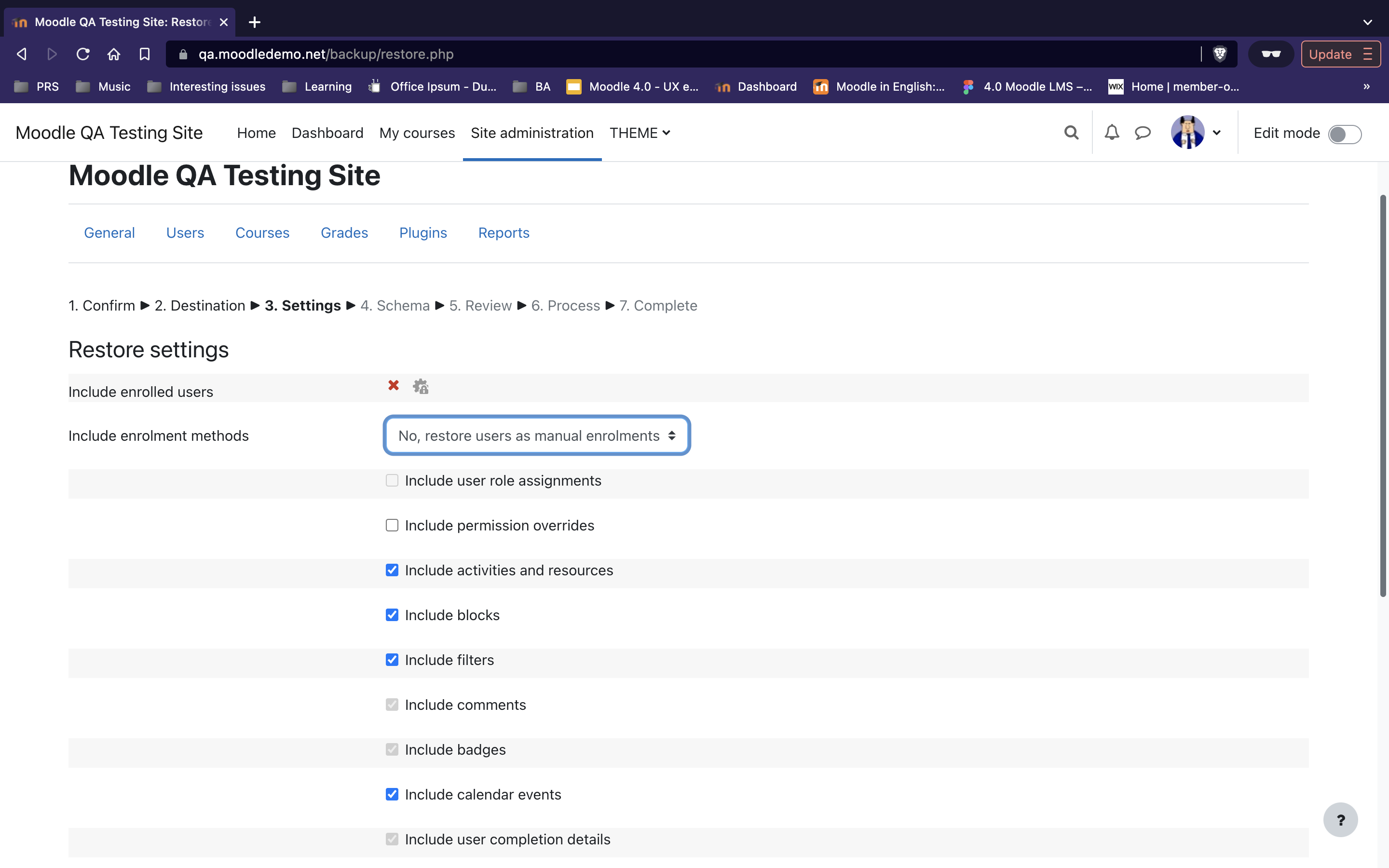The height and width of the screenshot is (868, 1389).
Task: Open the Interesting issues bookmark folder
Action: pos(206,86)
